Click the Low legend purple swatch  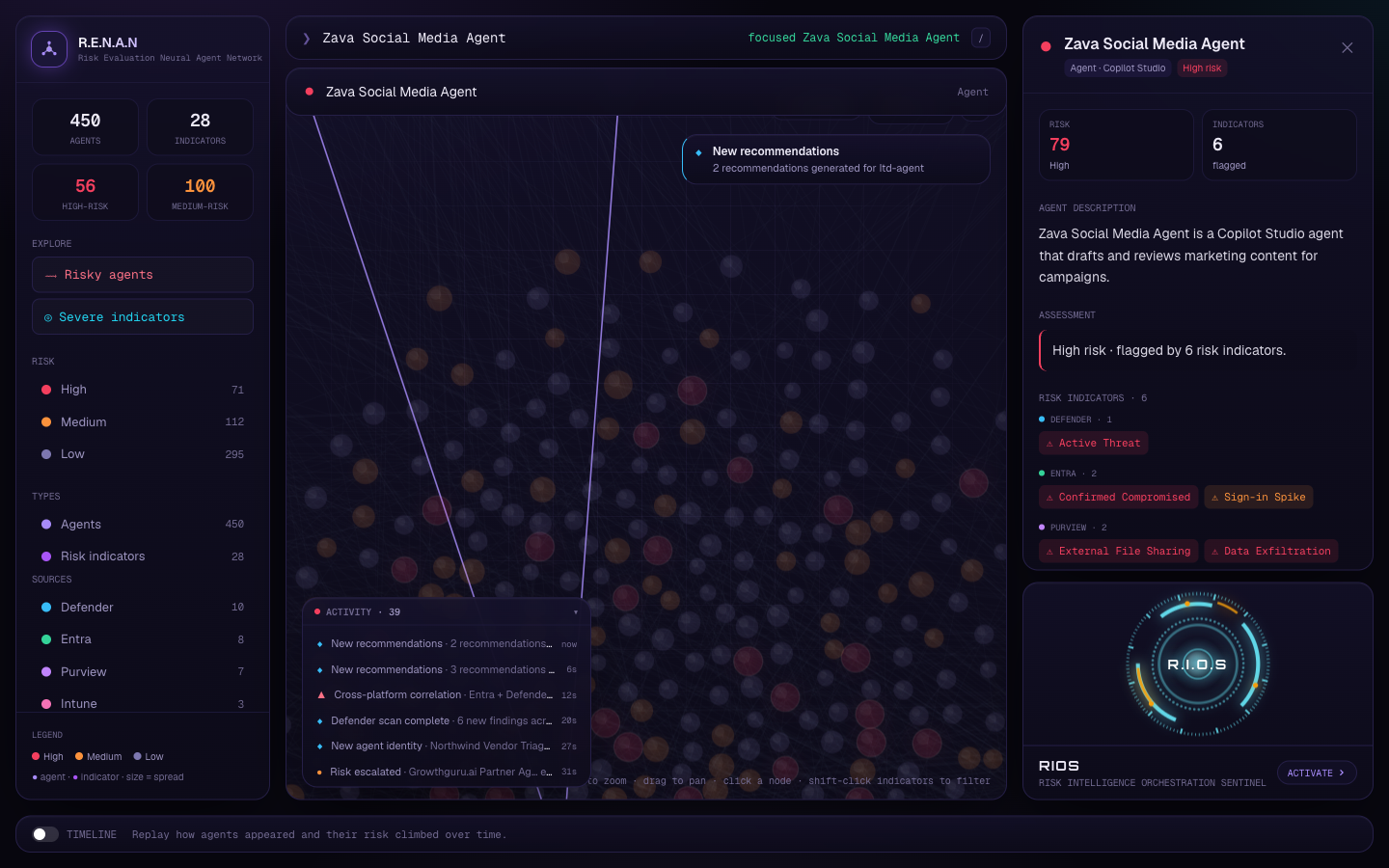click(138, 757)
